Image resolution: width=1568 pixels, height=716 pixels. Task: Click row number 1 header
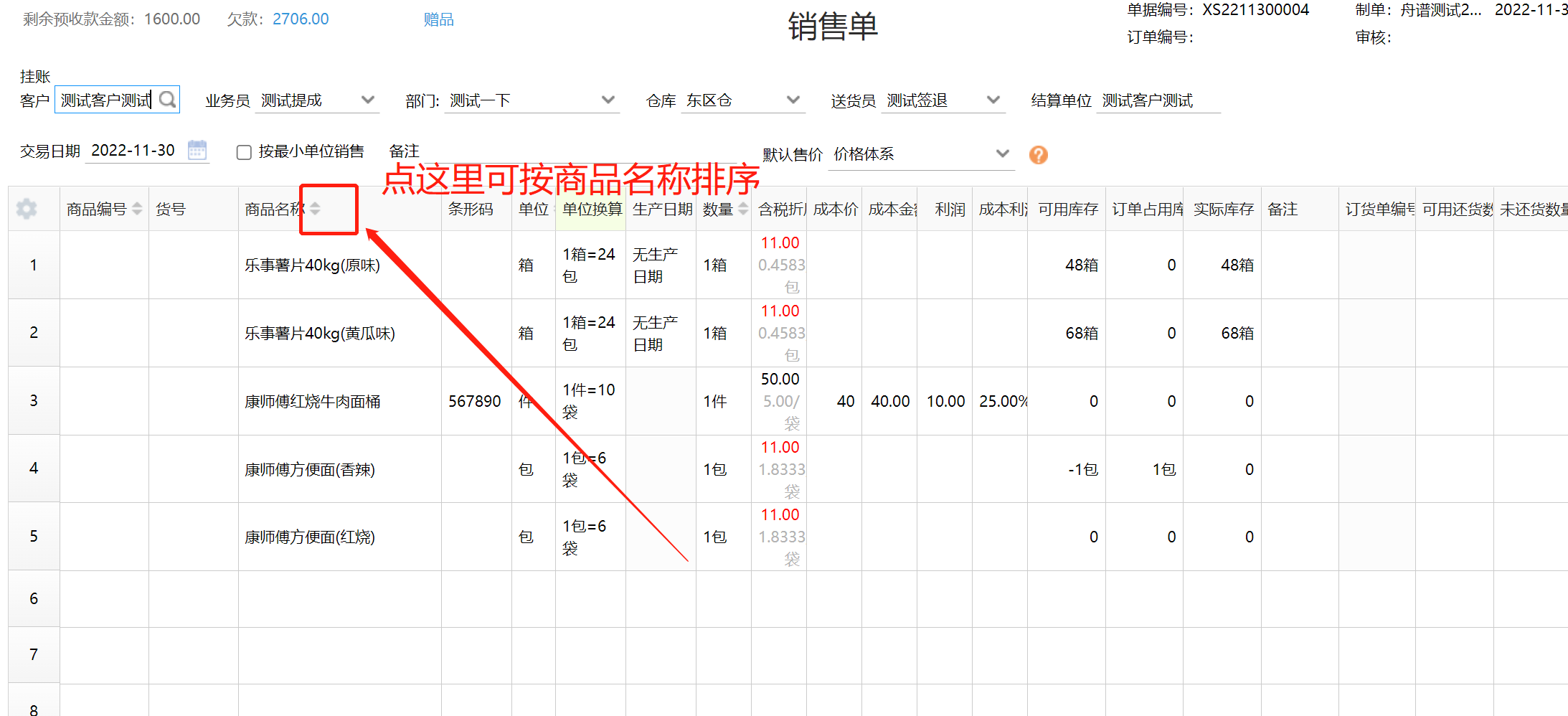[34, 265]
